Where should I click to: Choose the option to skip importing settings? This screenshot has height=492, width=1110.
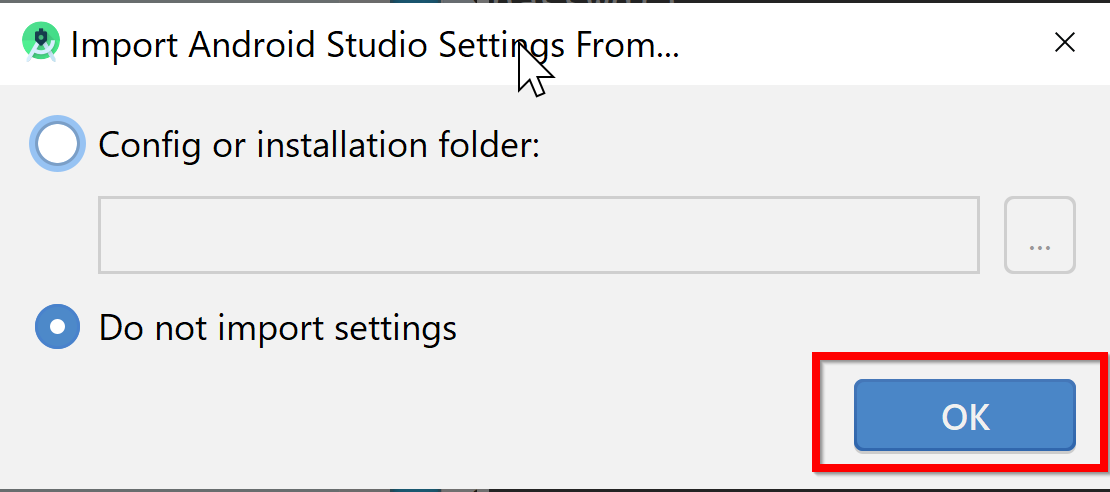pos(57,326)
